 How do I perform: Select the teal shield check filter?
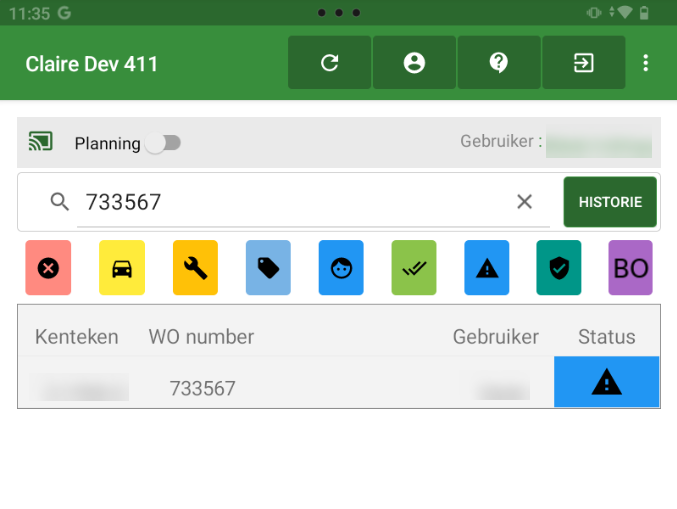[x=558, y=268]
